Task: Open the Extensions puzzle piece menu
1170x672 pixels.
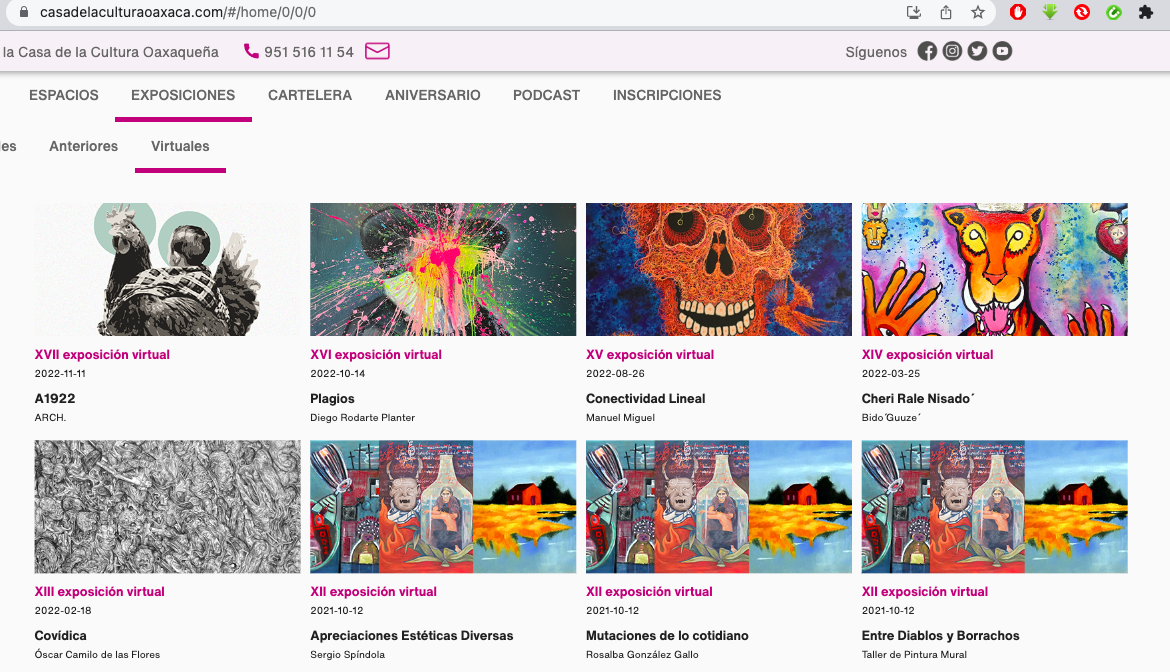Action: pos(1146,13)
